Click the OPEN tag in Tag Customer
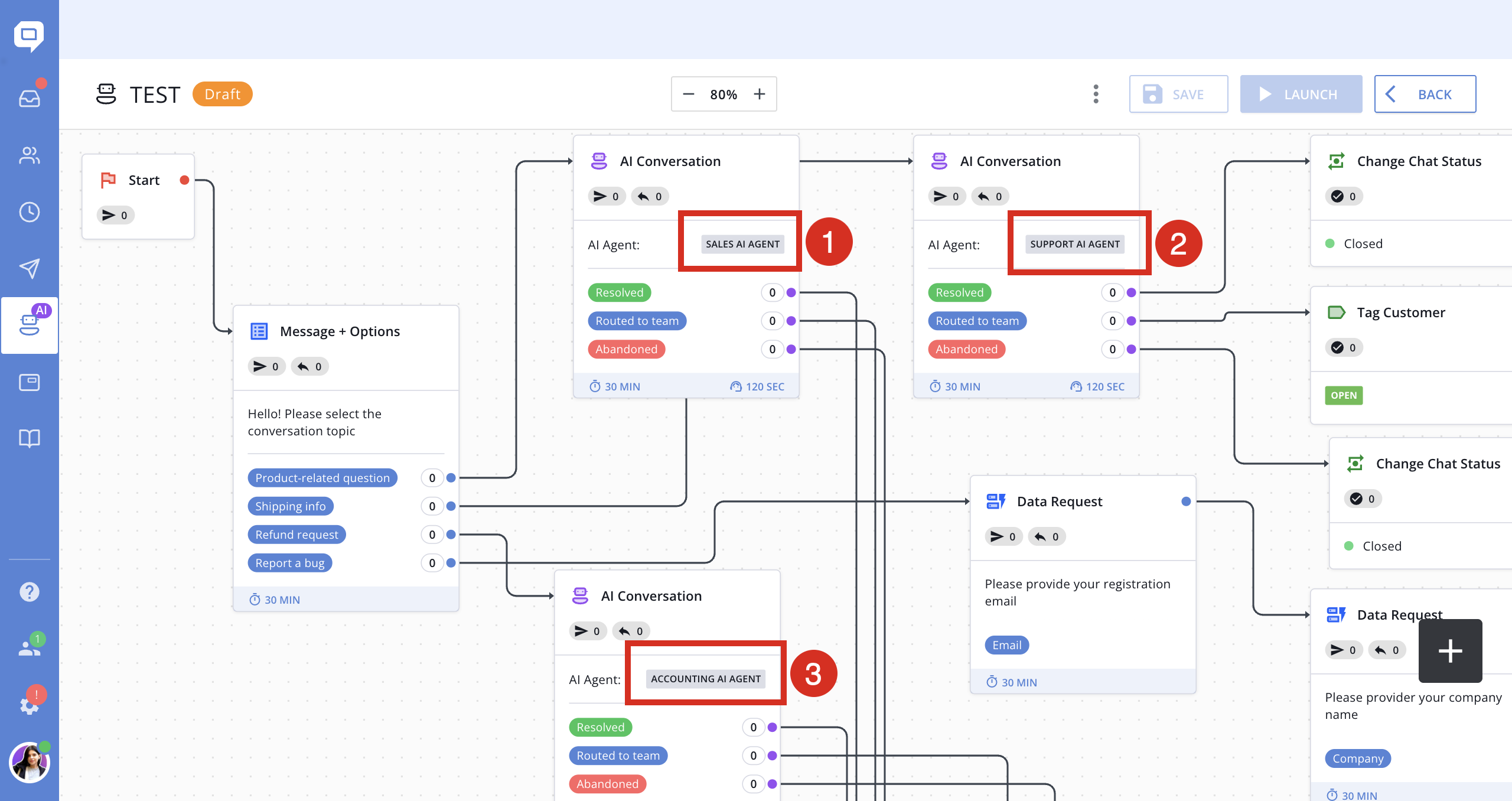This screenshot has height=801, width=1512. click(x=1344, y=395)
